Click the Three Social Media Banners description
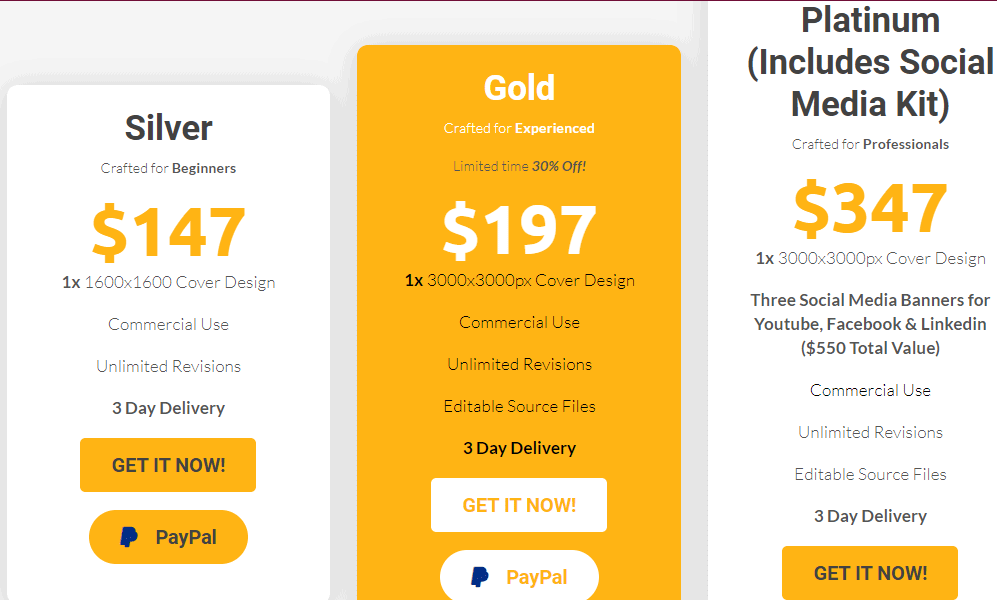The height and width of the screenshot is (600, 997). pos(870,324)
